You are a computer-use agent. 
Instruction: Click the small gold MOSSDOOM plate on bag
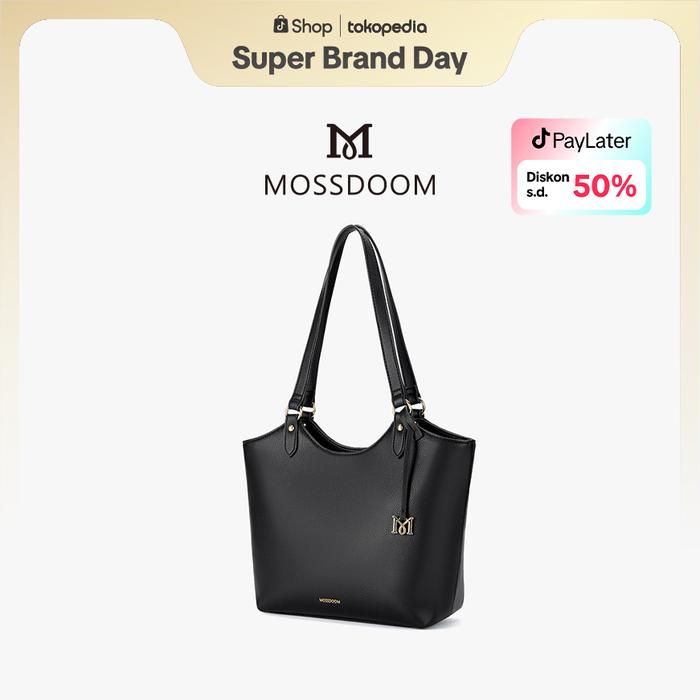pyautogui.click(x=329, y=601)
